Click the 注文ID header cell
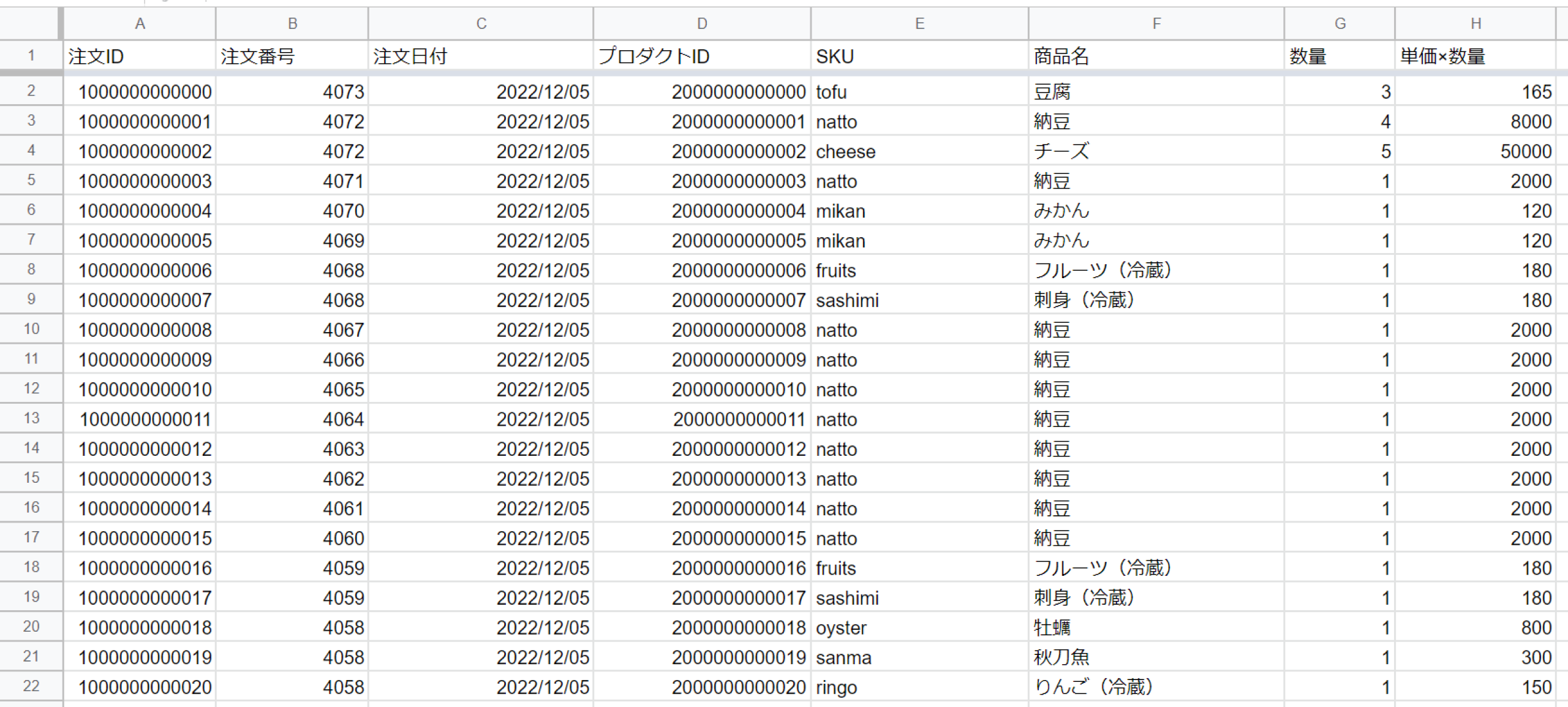This screenshot has width=1568, height=707. point(140,56)
